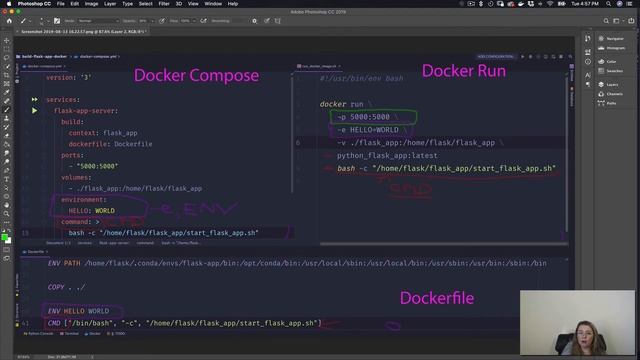
Task: Open the Paths panel
Action: (607, 103)
